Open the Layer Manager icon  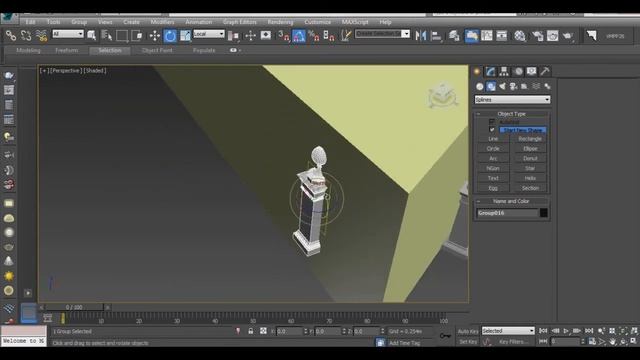454,36
